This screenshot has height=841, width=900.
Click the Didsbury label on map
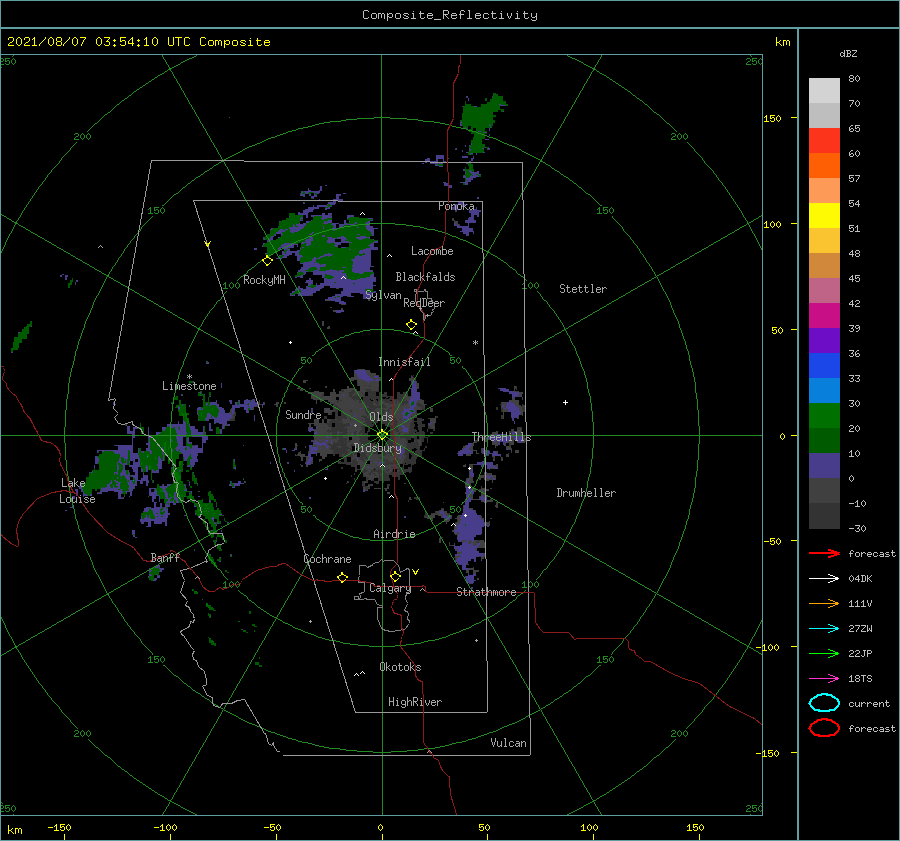(x=377, y=448)
